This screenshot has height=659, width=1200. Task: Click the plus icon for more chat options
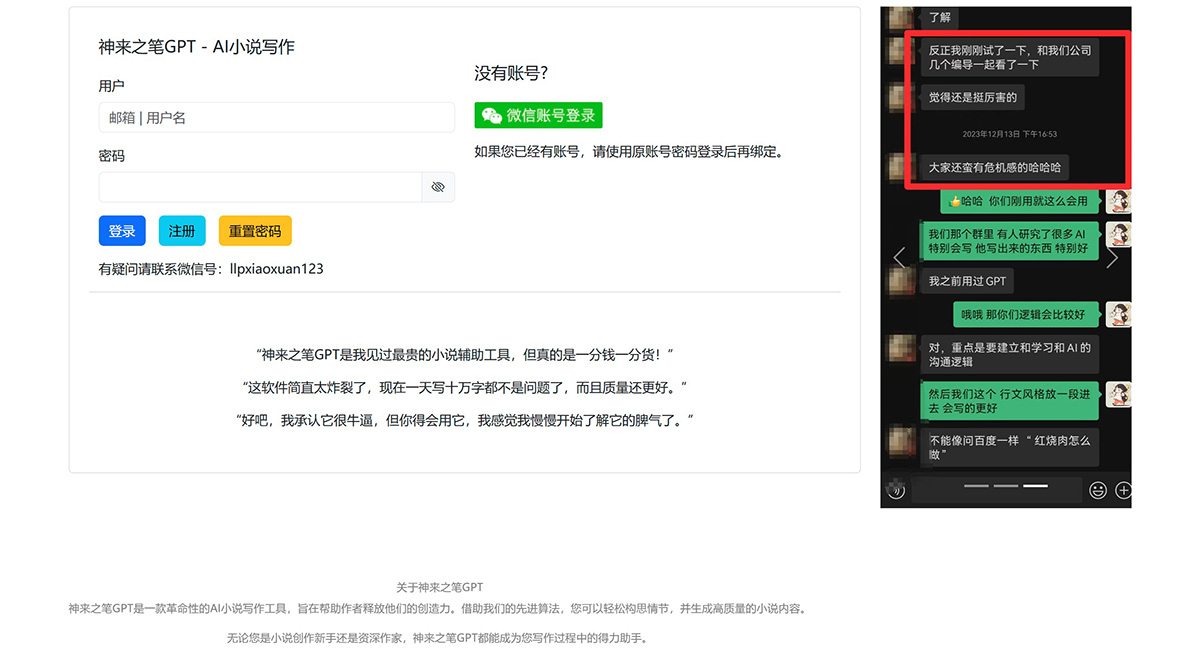pyautogui.click(x=1122, y=489)
